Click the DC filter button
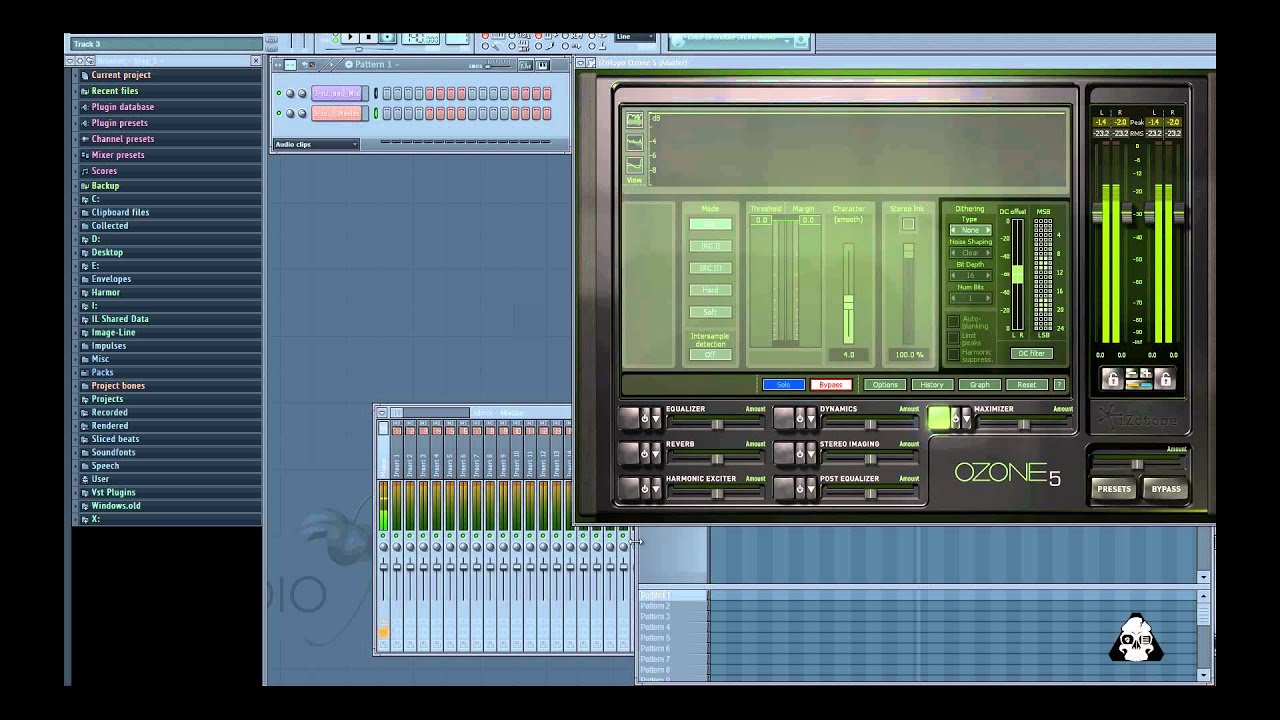 click(1032, 353)
